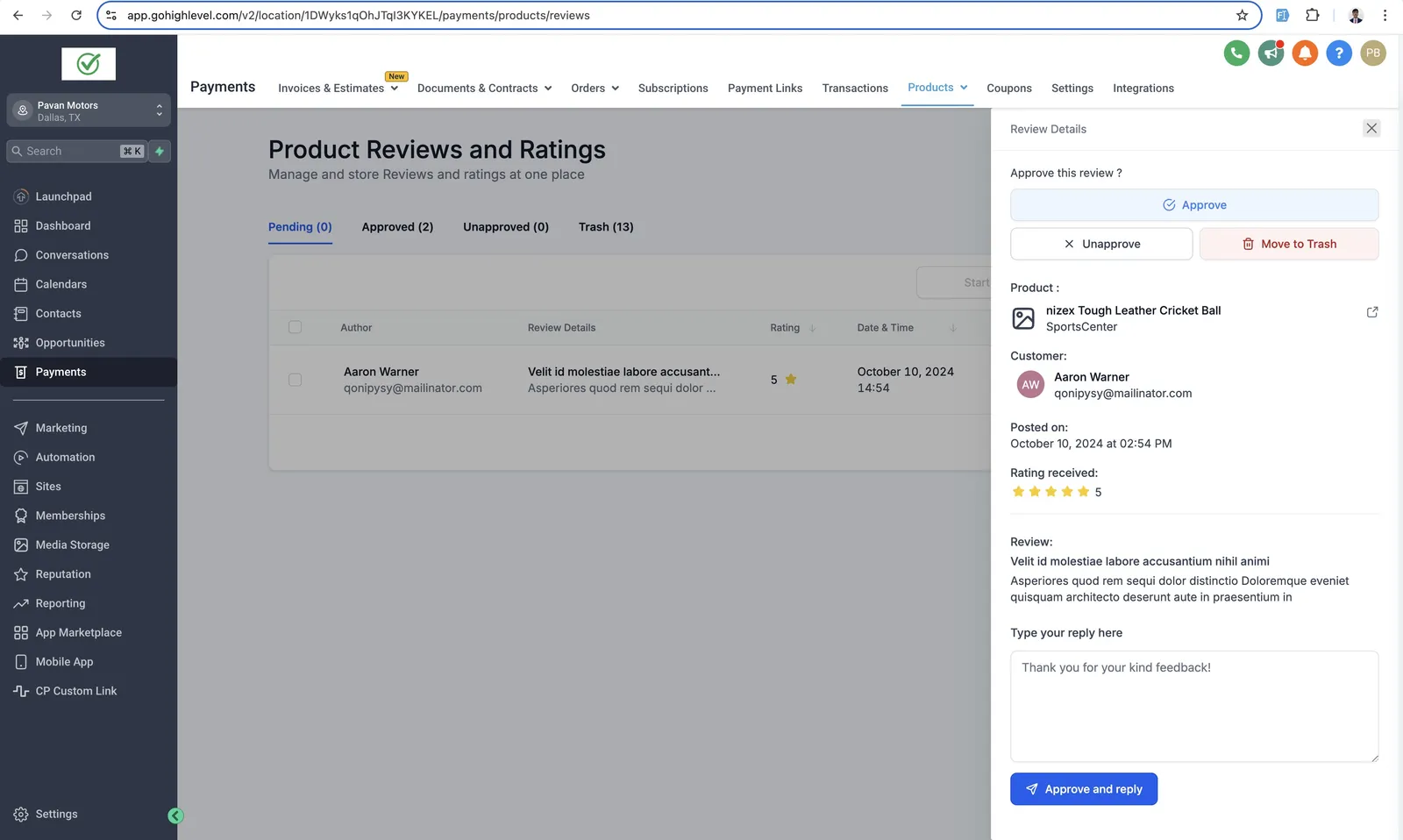Screen dimensions: 1403x840
Task: Open product in new tab icon
Action: pos(1372,312)
